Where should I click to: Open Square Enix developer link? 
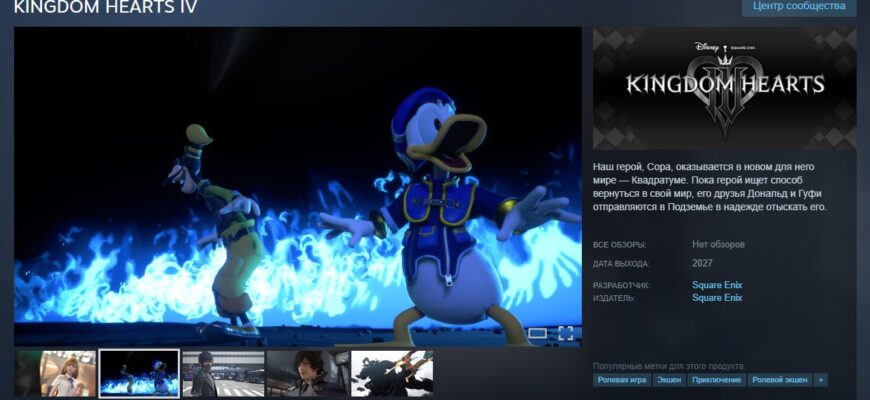(717, 285)
